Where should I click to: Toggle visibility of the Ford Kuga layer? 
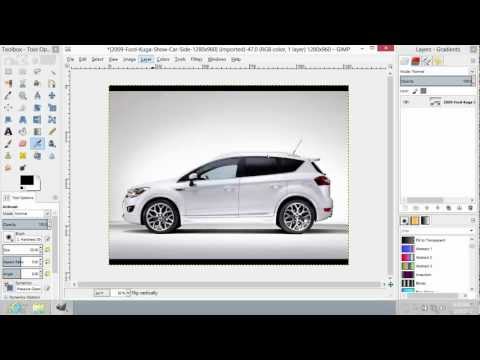coord(406,102)
